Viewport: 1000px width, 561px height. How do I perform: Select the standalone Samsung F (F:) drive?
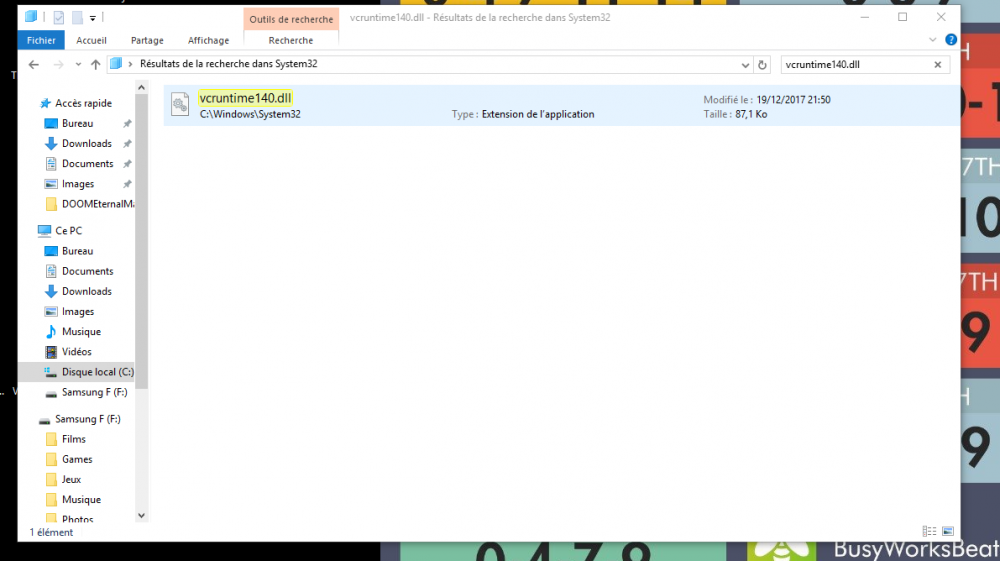coord(87,419)
